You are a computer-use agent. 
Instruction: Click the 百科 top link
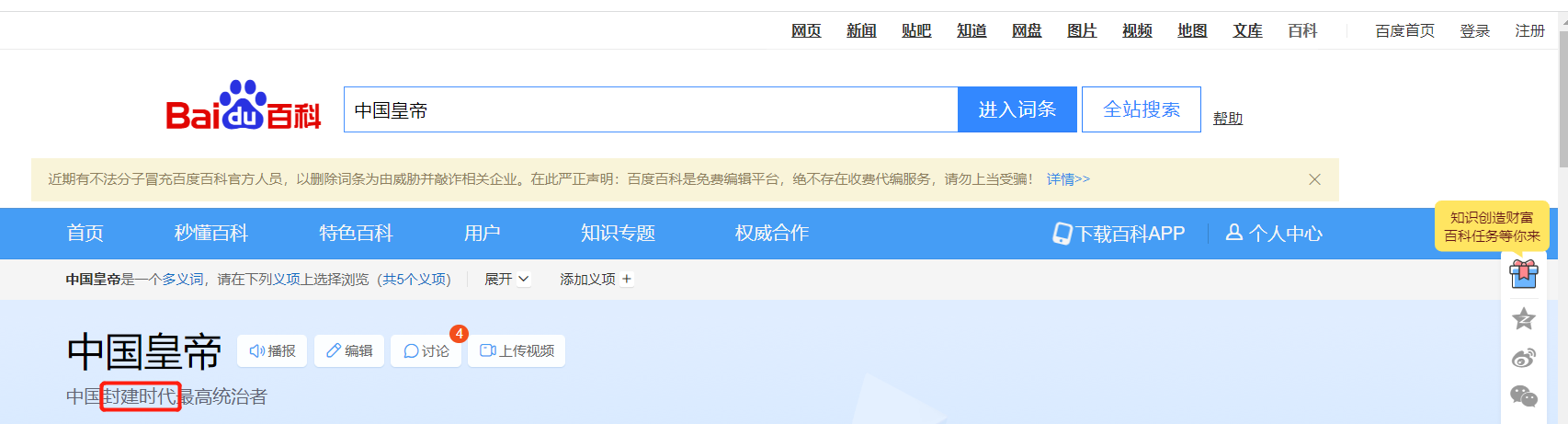click(x=1302, y=31)
